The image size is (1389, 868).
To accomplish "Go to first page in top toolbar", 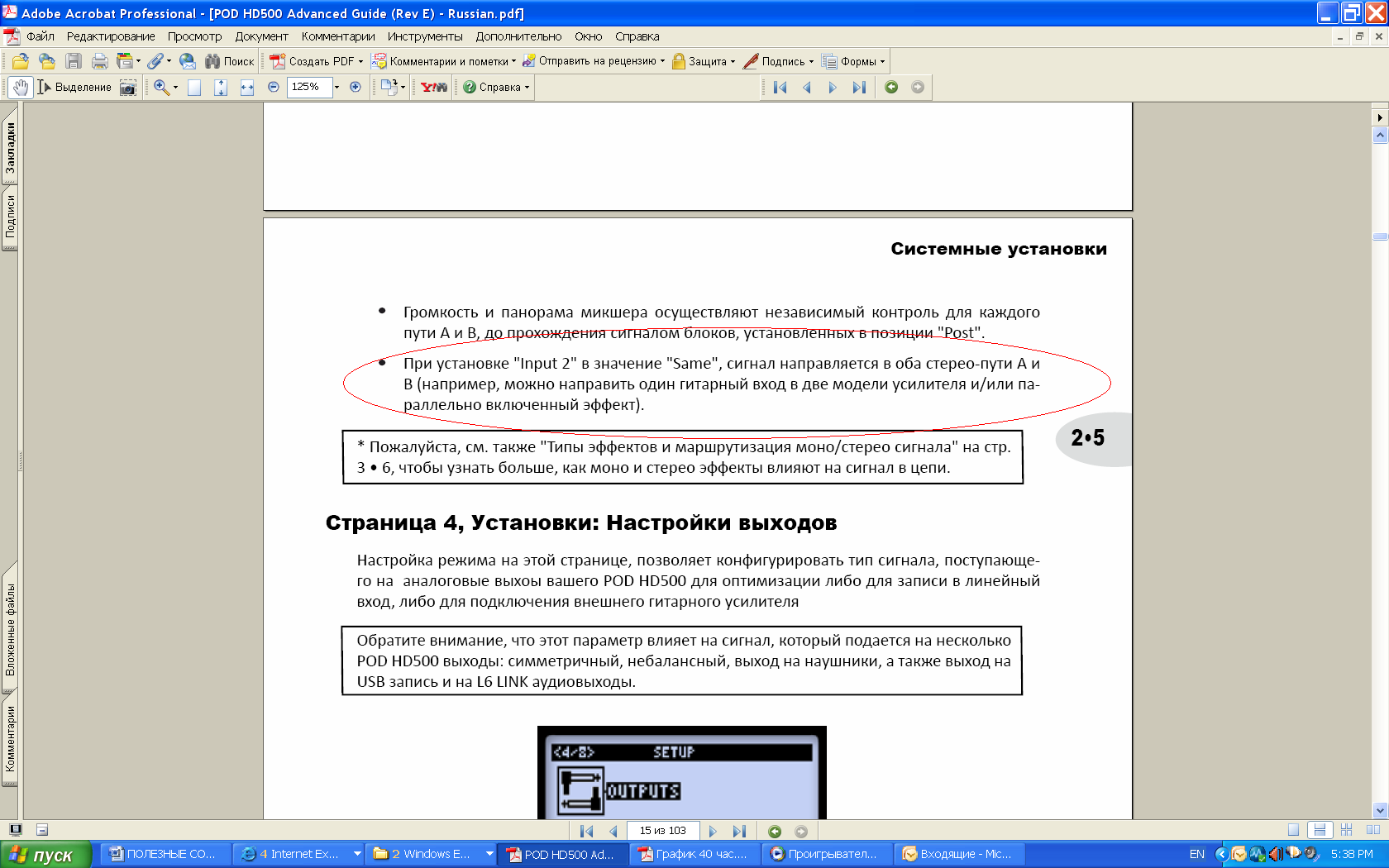I will [780, 87].
